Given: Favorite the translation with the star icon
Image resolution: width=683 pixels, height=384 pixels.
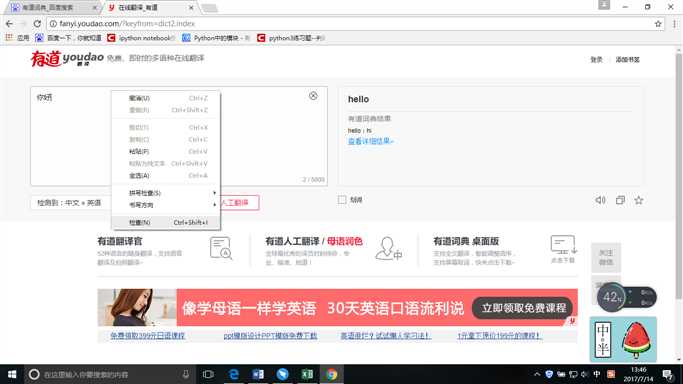Looking at the screenshot, I should [x=639, y=200].
